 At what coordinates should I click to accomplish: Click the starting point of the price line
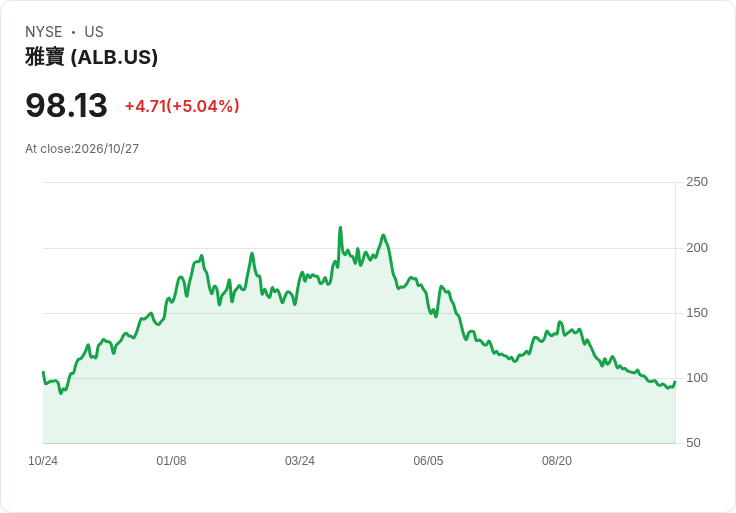[43, 372]
